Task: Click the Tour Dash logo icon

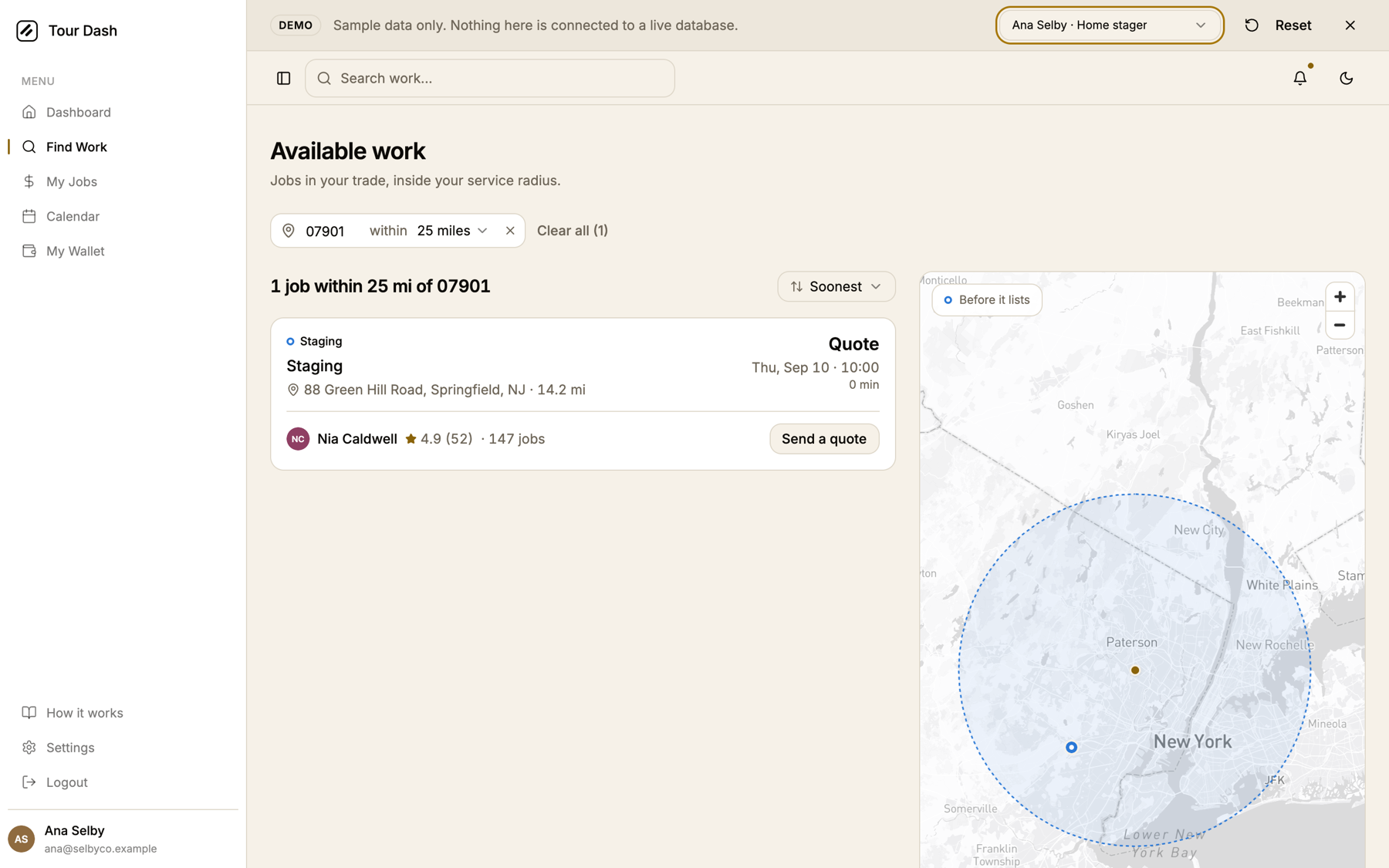Action: 27,30
